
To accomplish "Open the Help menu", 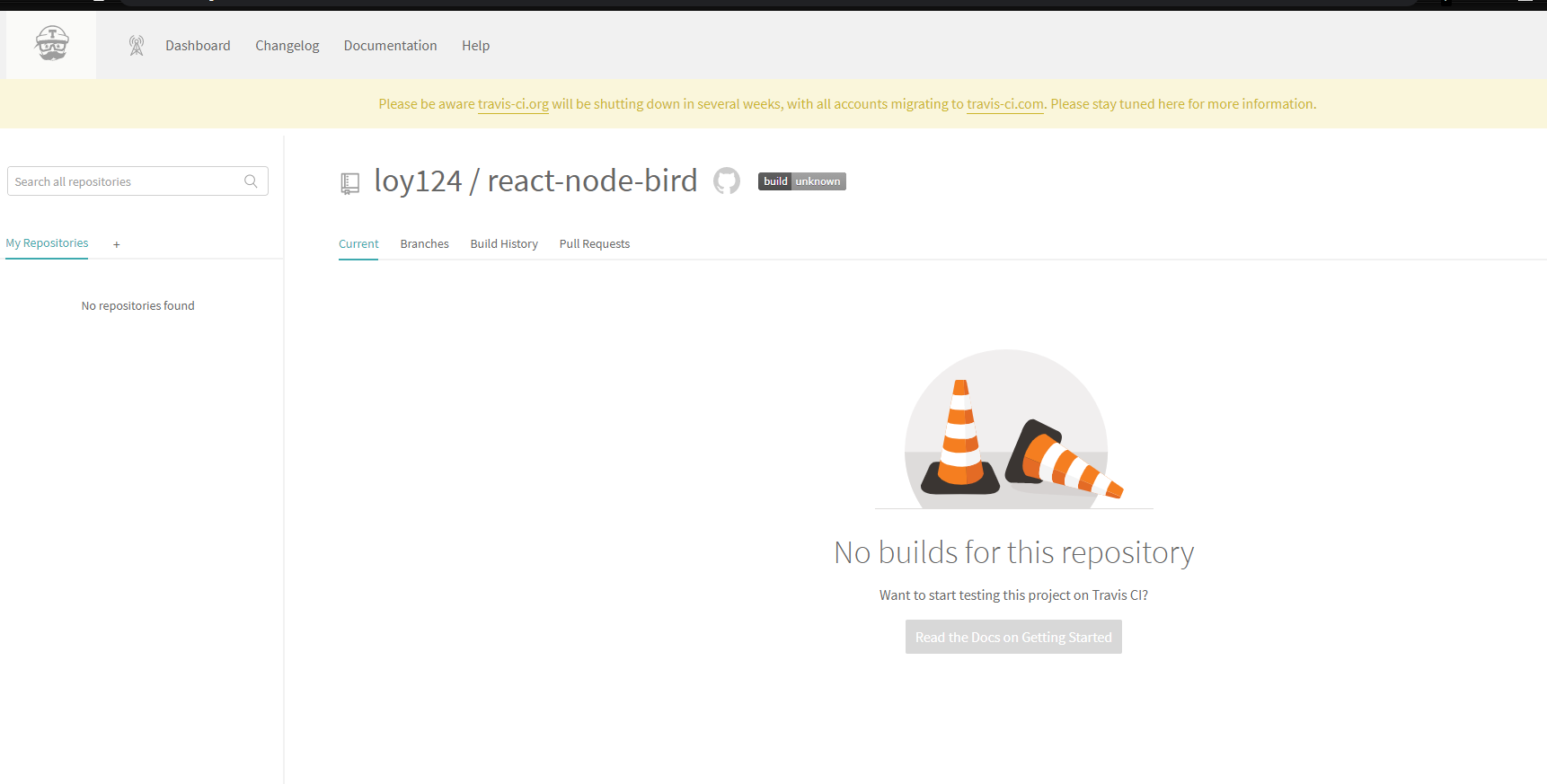I will coord(475,46).
